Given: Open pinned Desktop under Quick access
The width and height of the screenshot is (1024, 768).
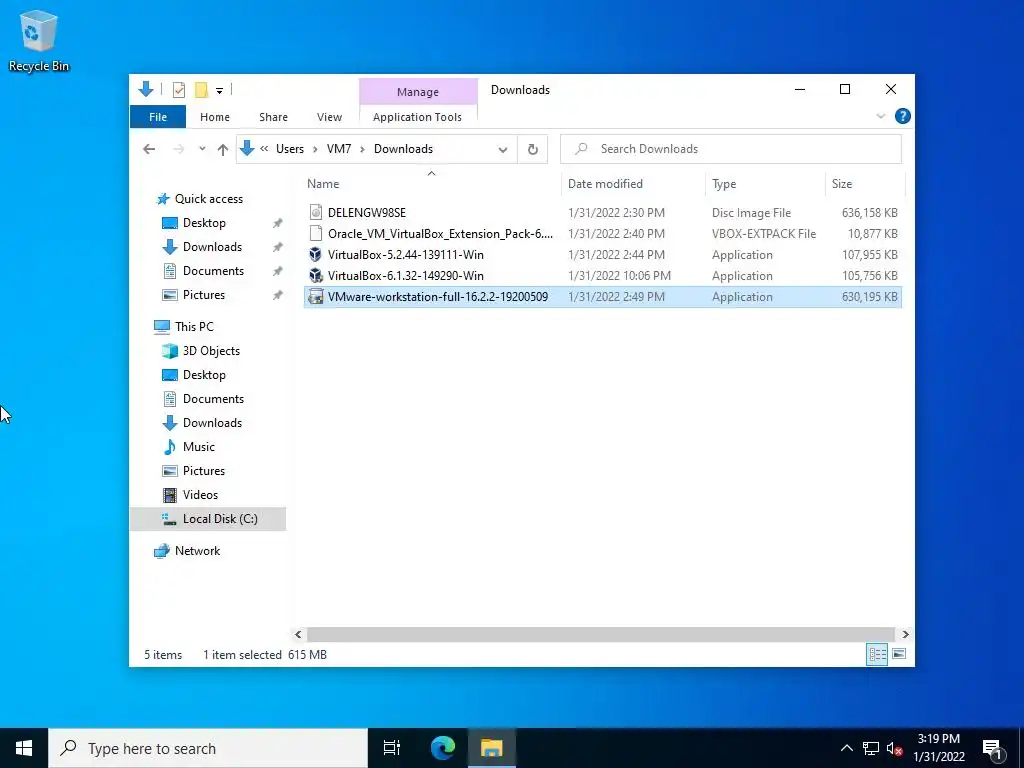Looking at the screenshot, I should point(204,223).
